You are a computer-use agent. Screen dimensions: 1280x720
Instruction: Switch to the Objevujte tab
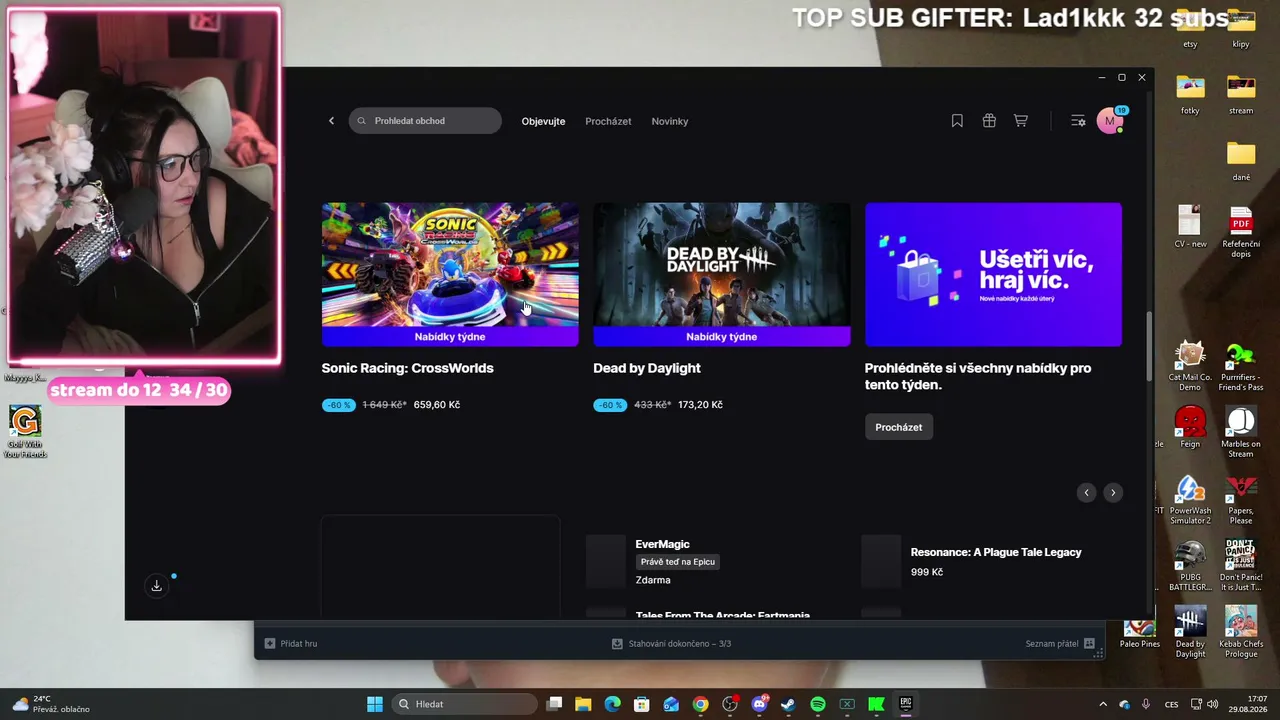click(543, 121)
